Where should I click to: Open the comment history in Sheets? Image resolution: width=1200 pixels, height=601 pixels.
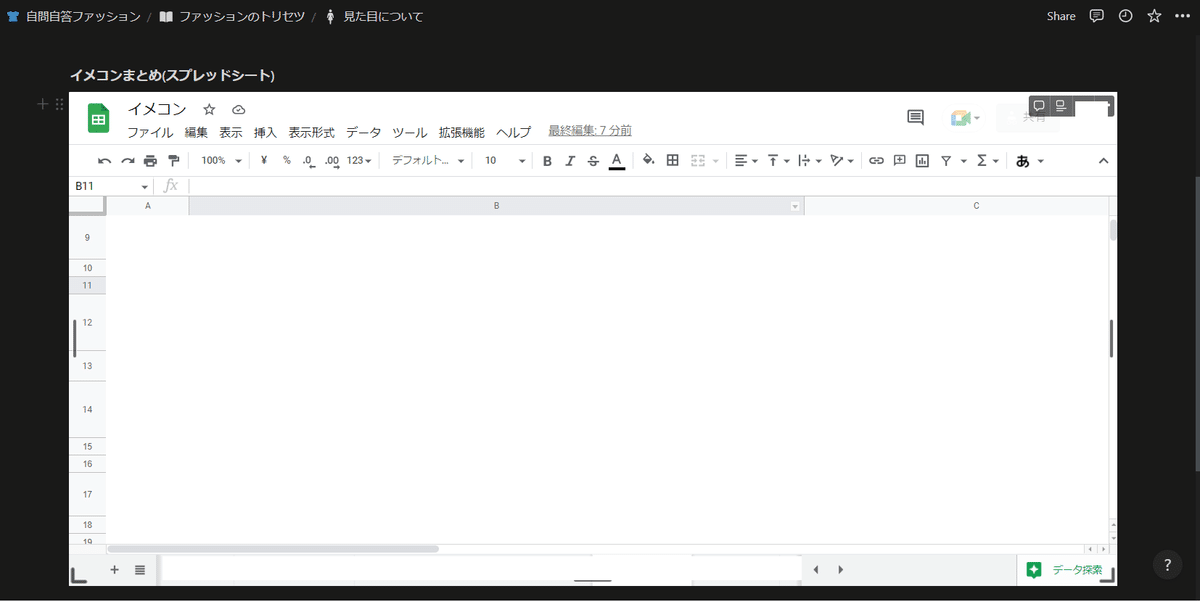pos(915,118)
